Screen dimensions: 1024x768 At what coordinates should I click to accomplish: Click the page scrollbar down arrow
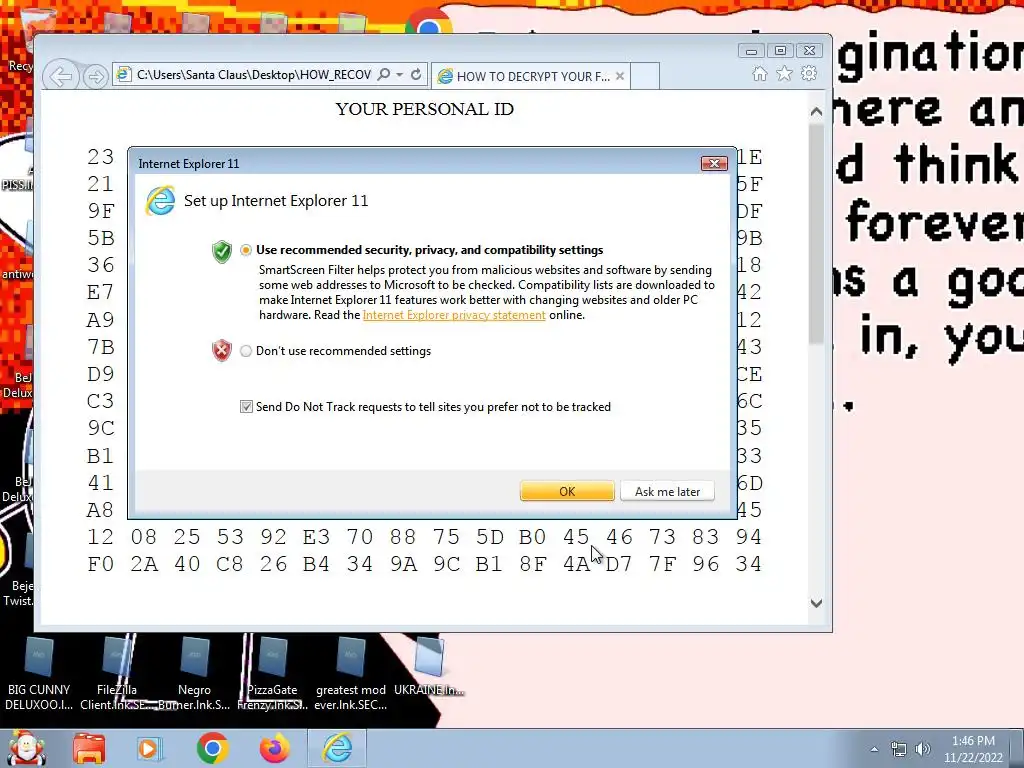[816, 603]
